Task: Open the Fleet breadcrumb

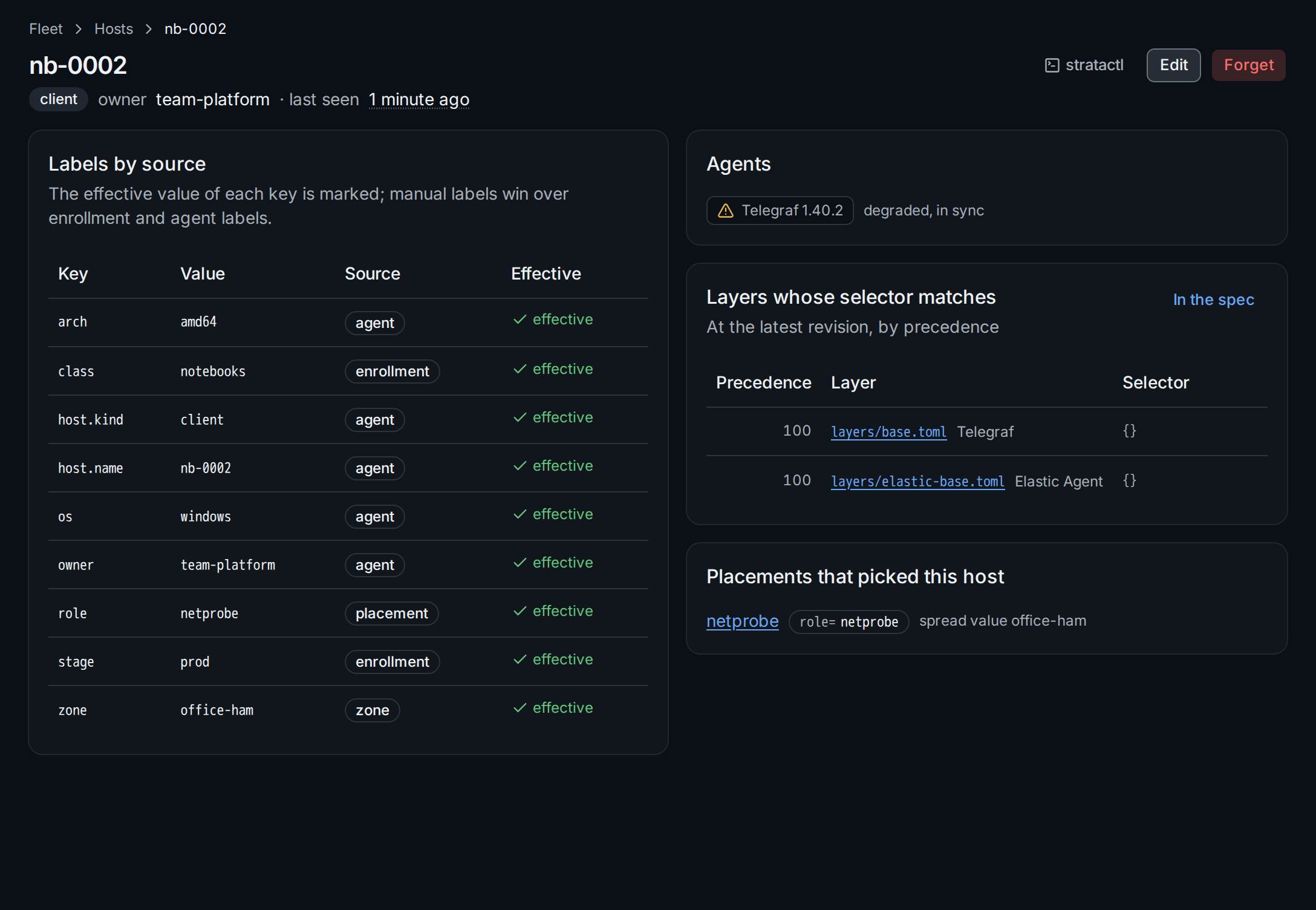Action: point(46,29)
